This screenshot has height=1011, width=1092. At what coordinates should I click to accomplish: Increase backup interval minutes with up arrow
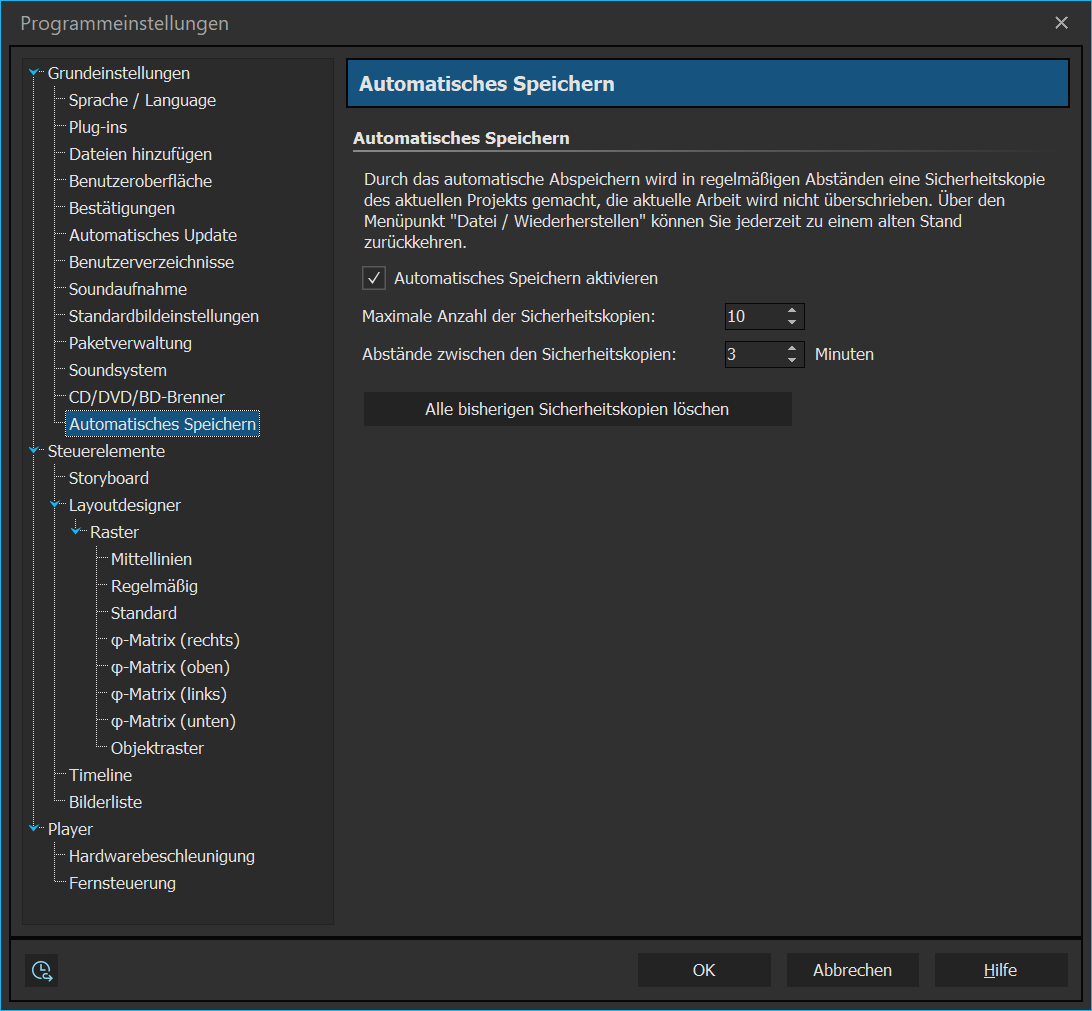click(x=792, y=348)
